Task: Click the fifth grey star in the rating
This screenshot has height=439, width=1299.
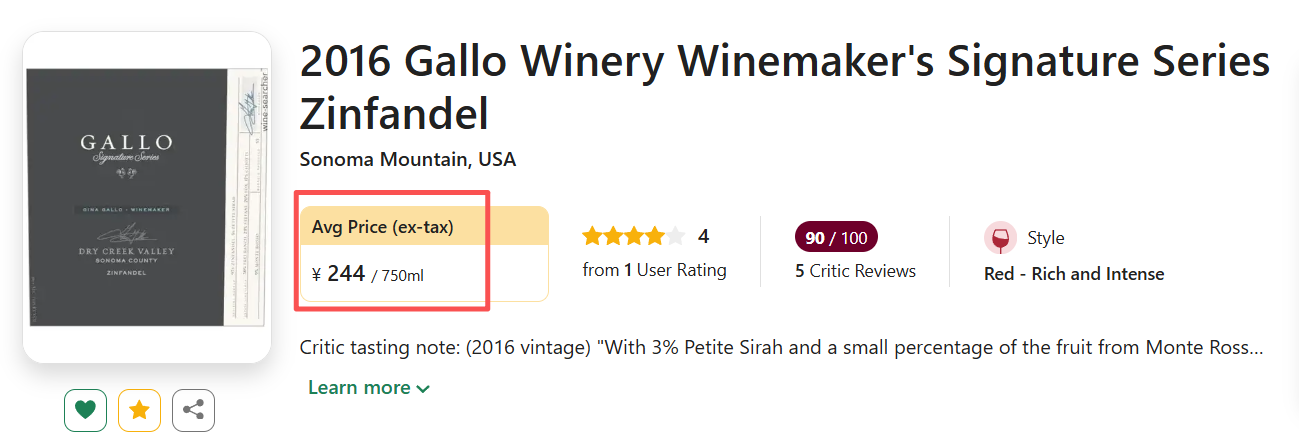Action: pyautogui.click(x=676, y=237)
